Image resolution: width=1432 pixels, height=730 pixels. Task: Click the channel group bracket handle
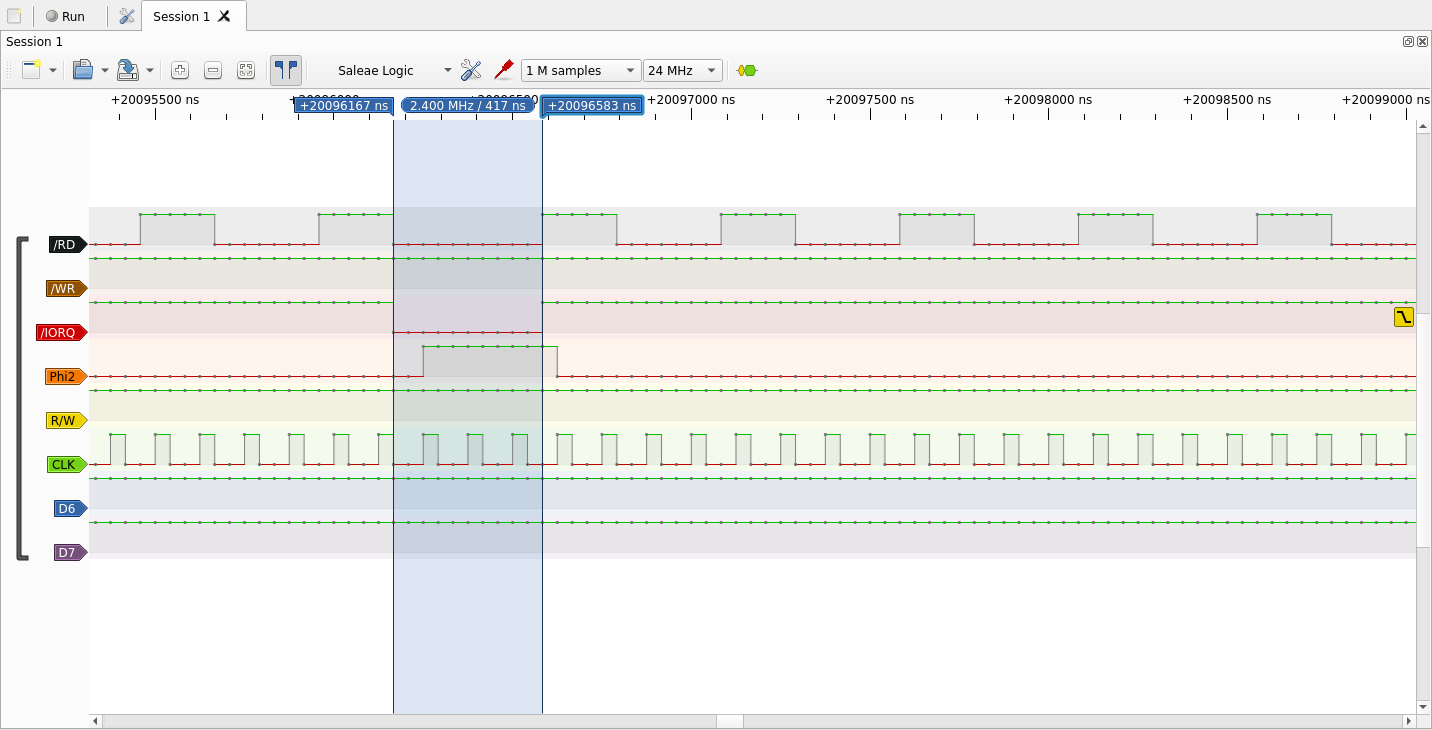click(x=22, y=398)
